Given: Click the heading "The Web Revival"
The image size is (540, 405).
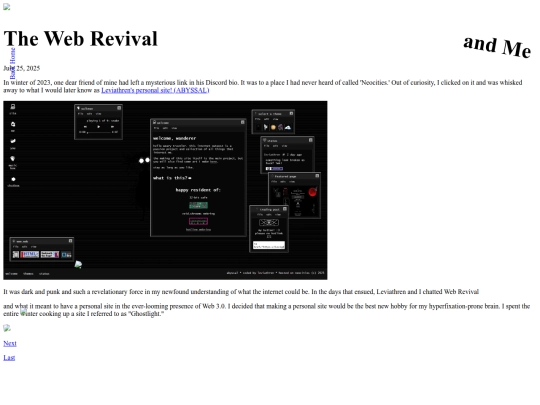Looking at the screenshot, I should click(x=81, y=39).
